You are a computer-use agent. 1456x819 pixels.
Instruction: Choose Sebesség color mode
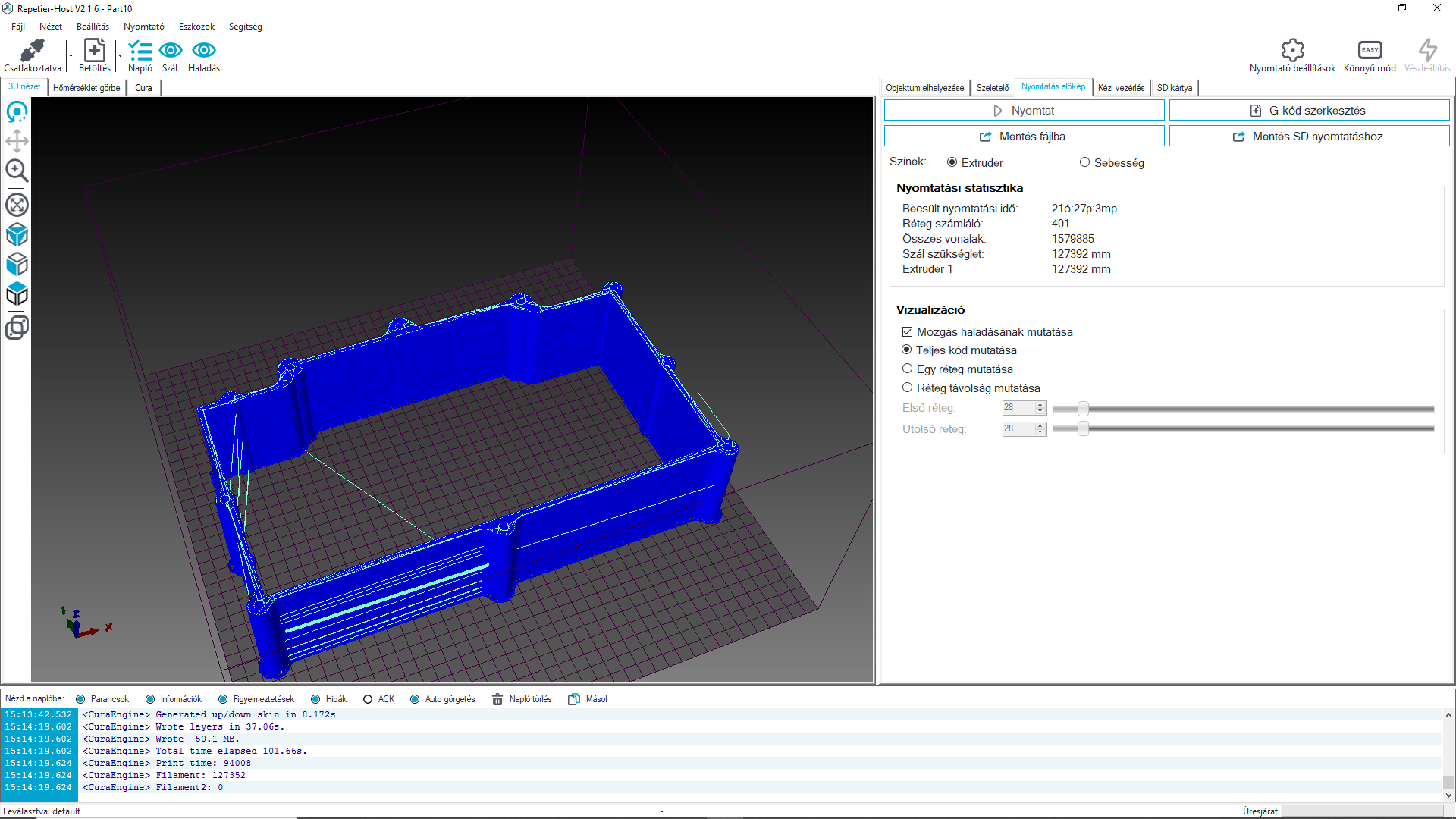pos(1084,162)
